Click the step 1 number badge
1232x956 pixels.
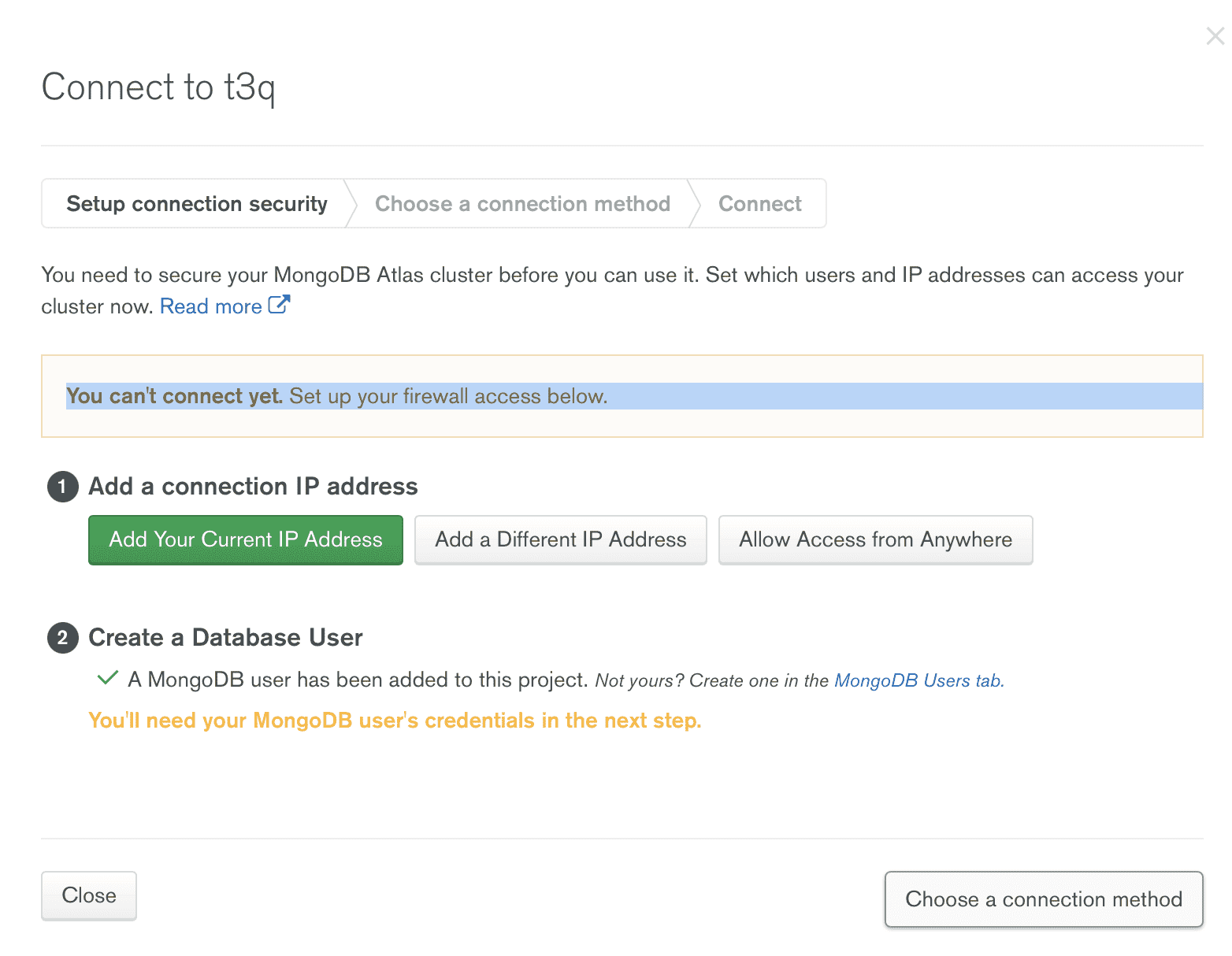tap(63, 487)
